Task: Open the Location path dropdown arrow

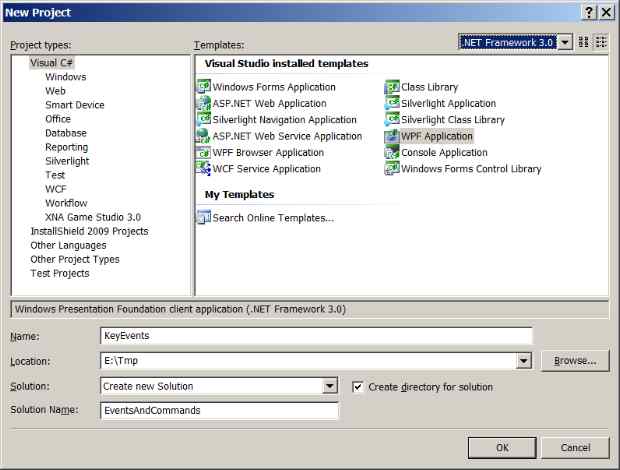Action: (x=524, y=361)
